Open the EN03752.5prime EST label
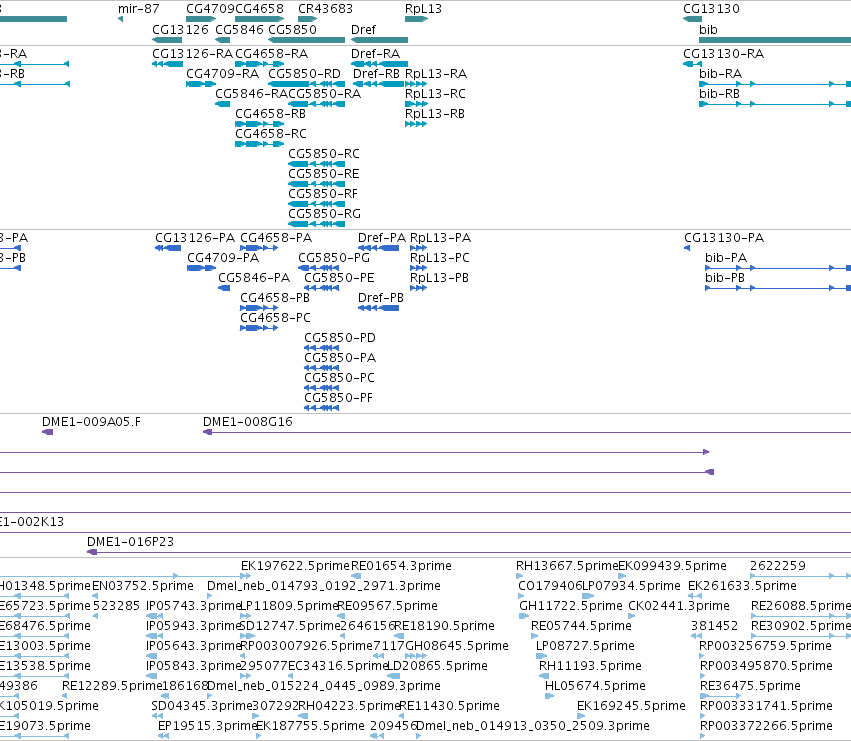 coord(143,586)
